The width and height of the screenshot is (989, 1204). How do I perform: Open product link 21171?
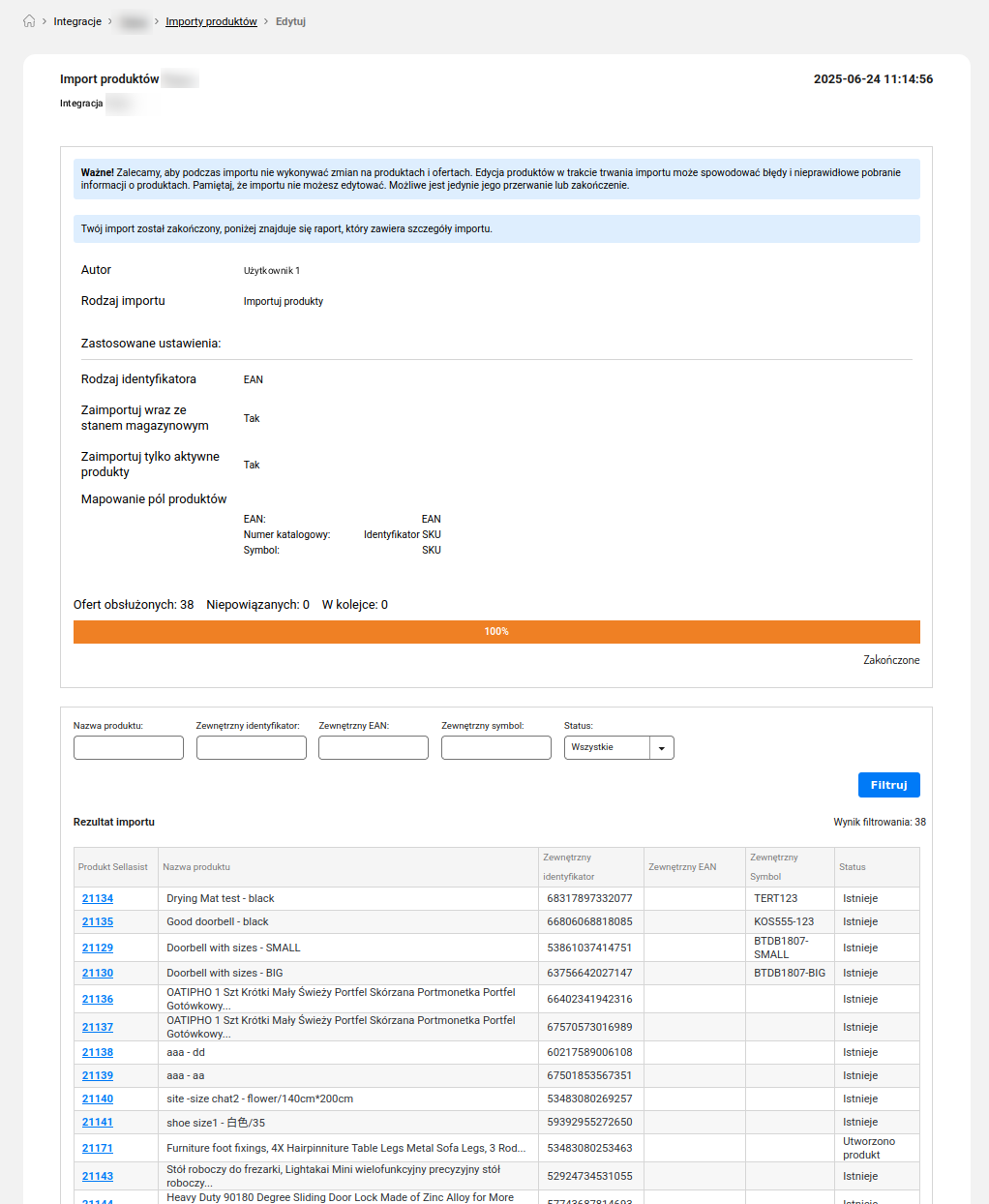[98, 1148]
